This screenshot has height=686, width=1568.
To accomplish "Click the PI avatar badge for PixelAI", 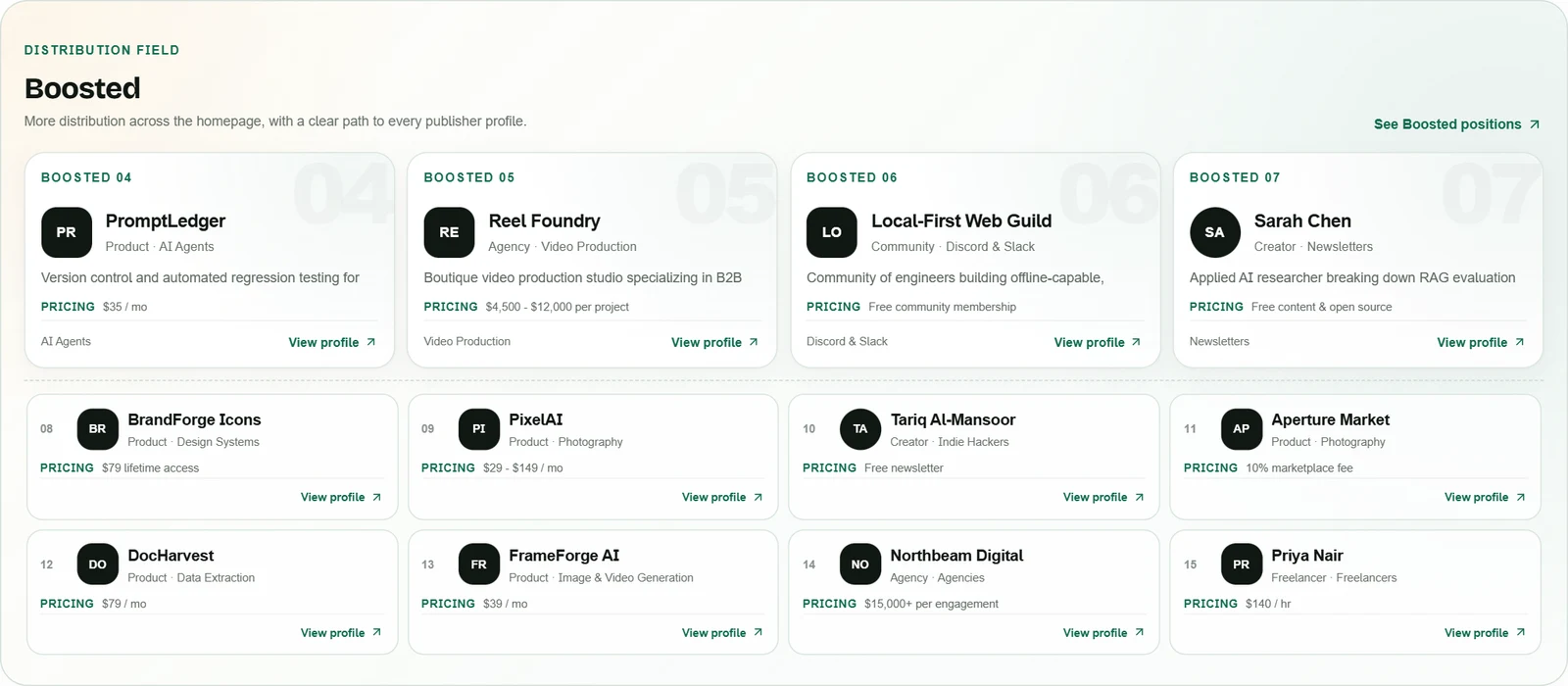I will [478, 429].
